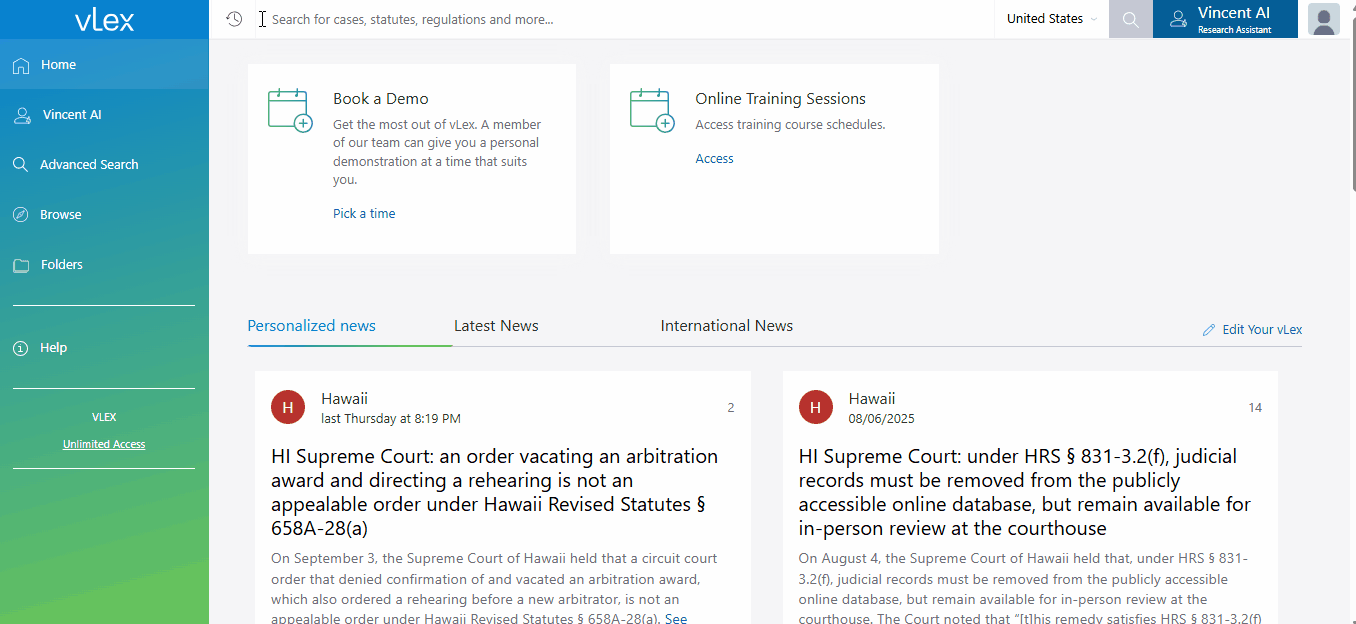The width and height of the screenshot is (1356, 624).
Task: Click the Pick a time link
Action: 364,214
